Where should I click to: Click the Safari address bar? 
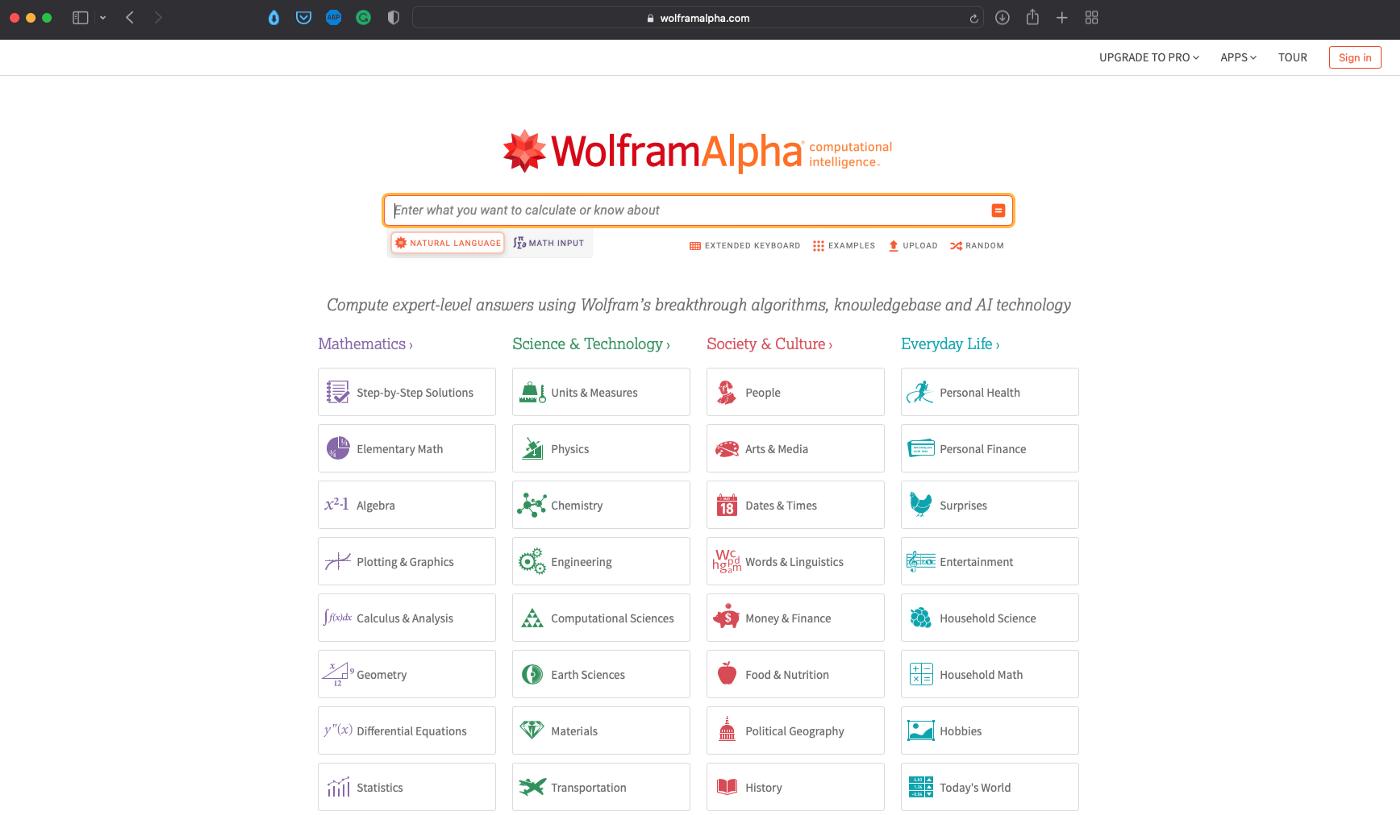pyautogui.click(x=698, y=18)
